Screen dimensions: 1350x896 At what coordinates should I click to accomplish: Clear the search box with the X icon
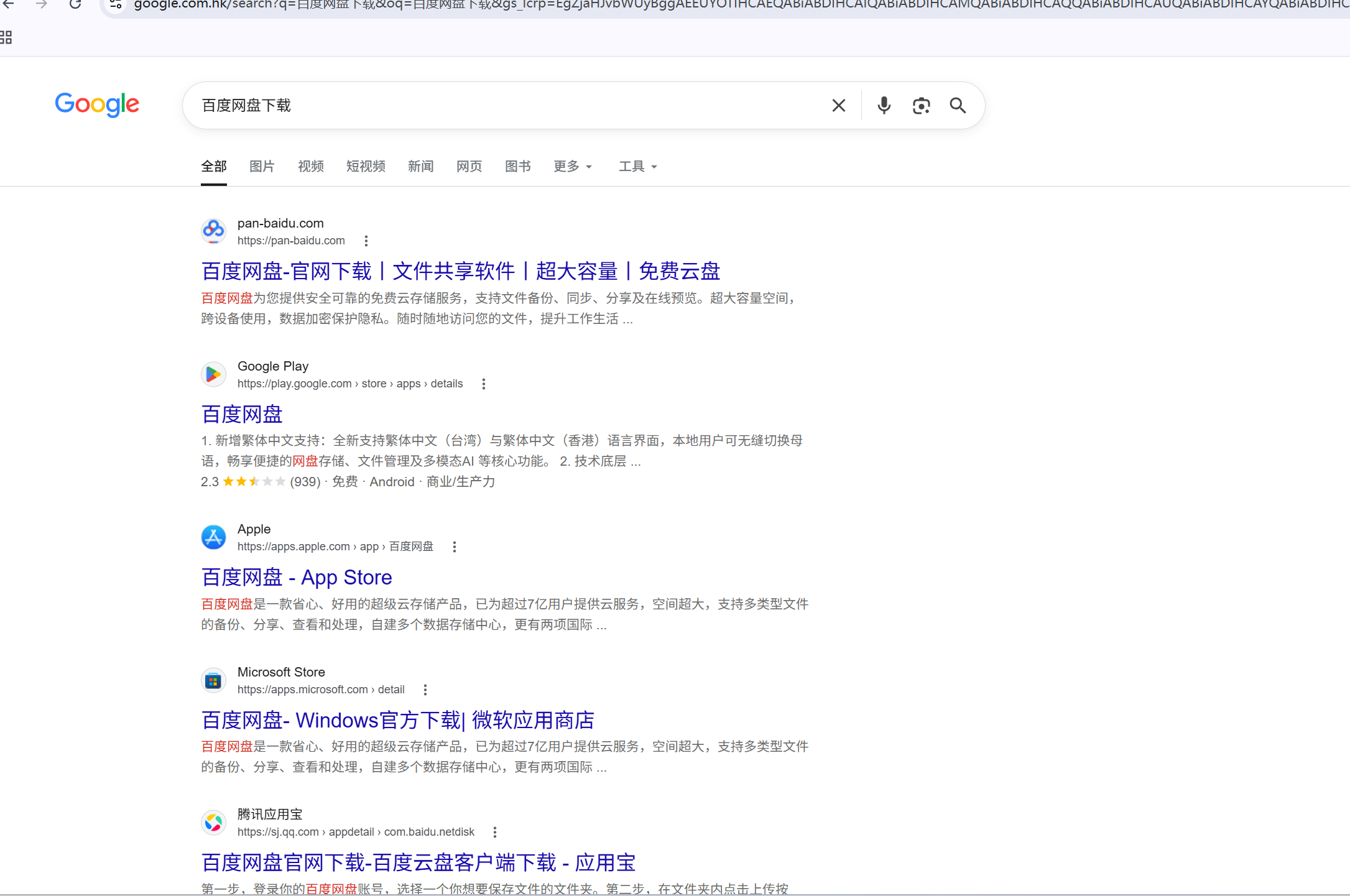point(839,106)
